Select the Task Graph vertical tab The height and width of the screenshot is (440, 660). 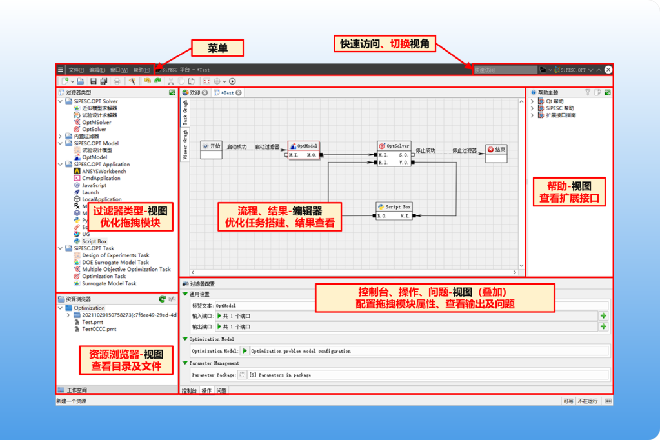click(x=185, y=112)
